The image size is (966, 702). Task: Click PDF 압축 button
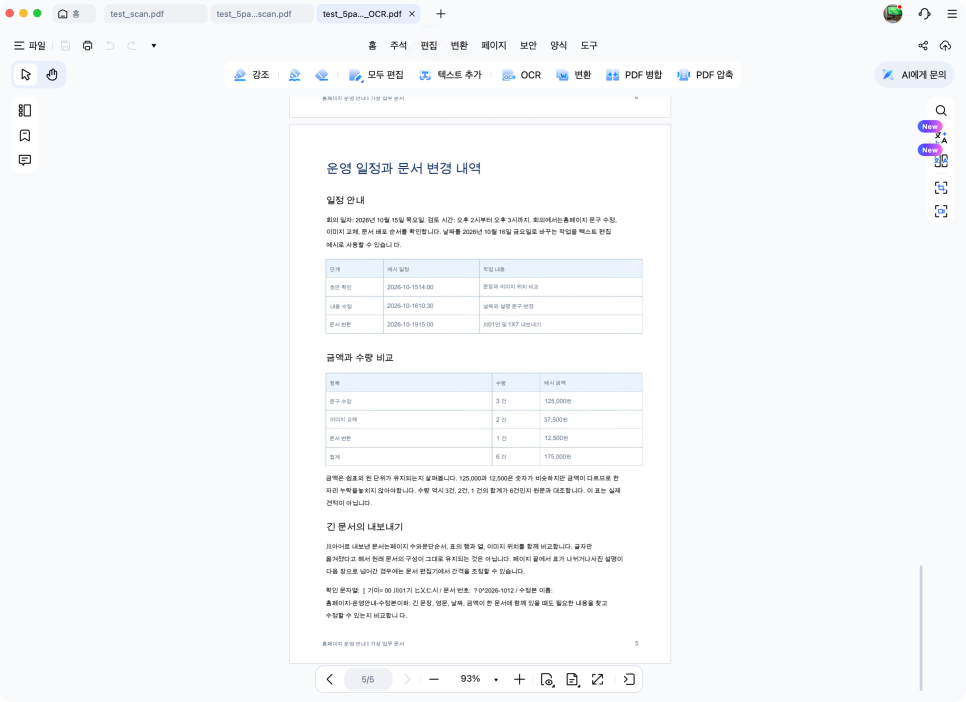click(x=705, y=75)
